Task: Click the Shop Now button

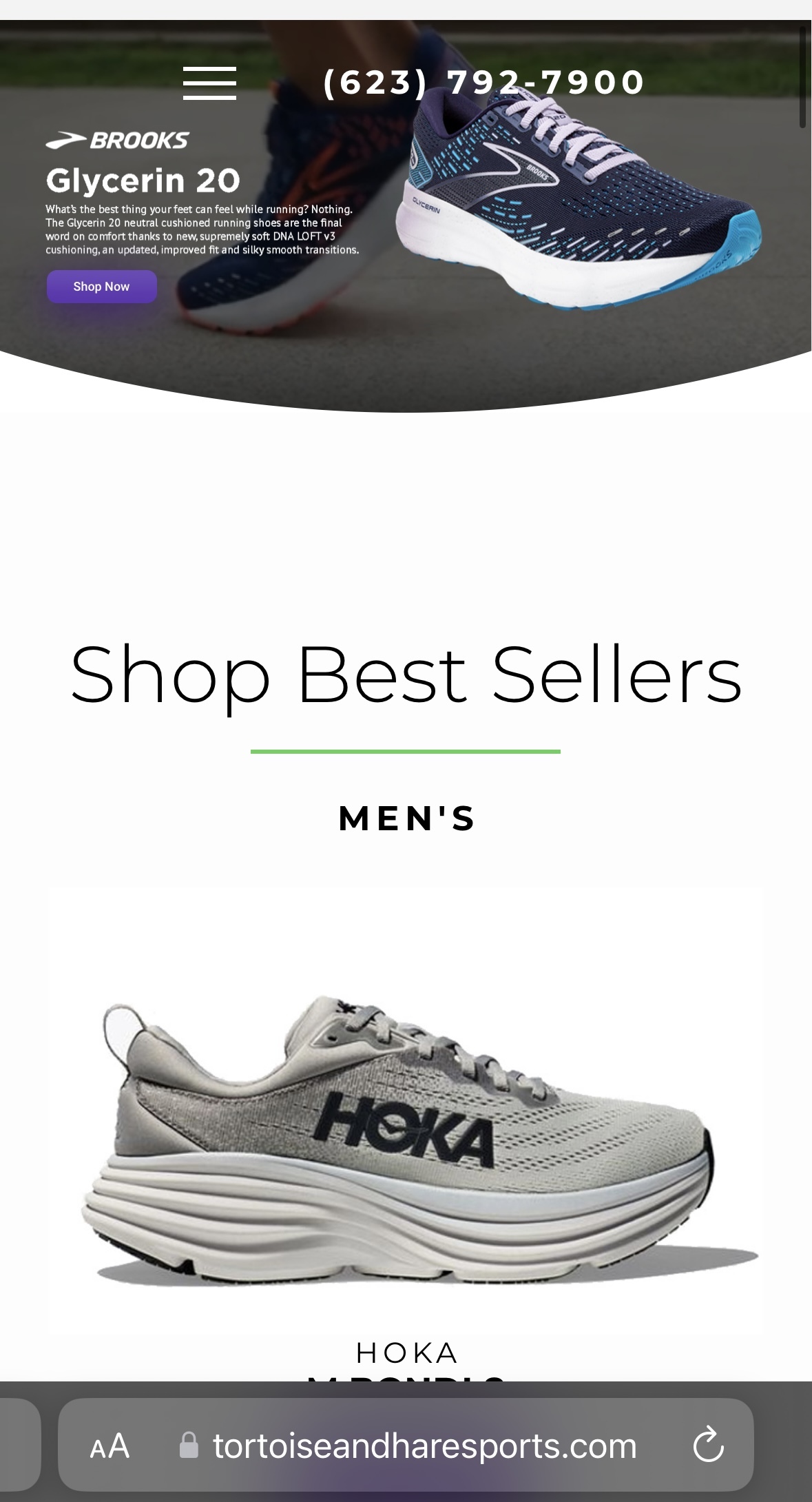Action: click(102, 287)
